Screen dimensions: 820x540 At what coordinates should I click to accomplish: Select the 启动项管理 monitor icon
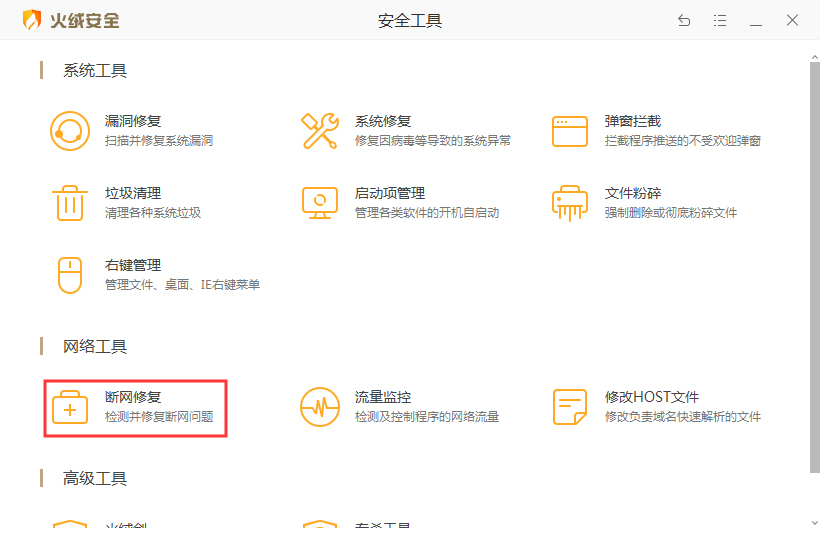tap(320, 203)
